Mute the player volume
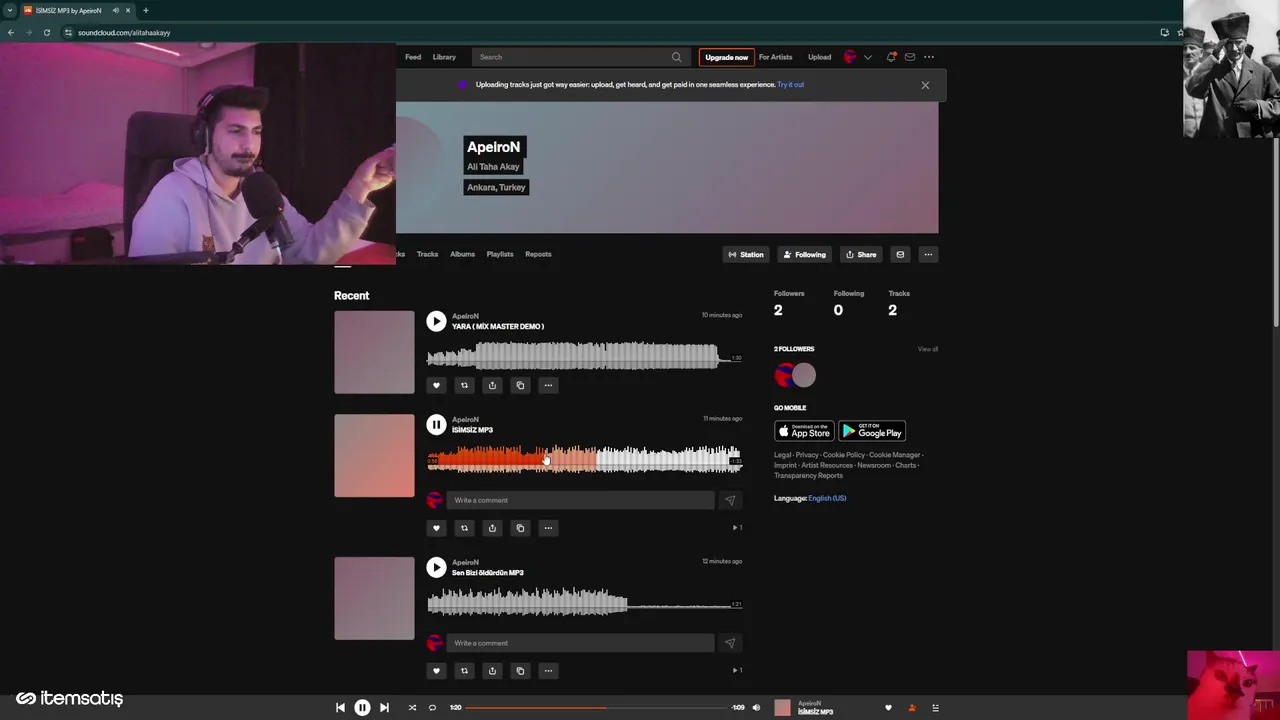This screenshot has height=720, width=1280. click(756, 708)
